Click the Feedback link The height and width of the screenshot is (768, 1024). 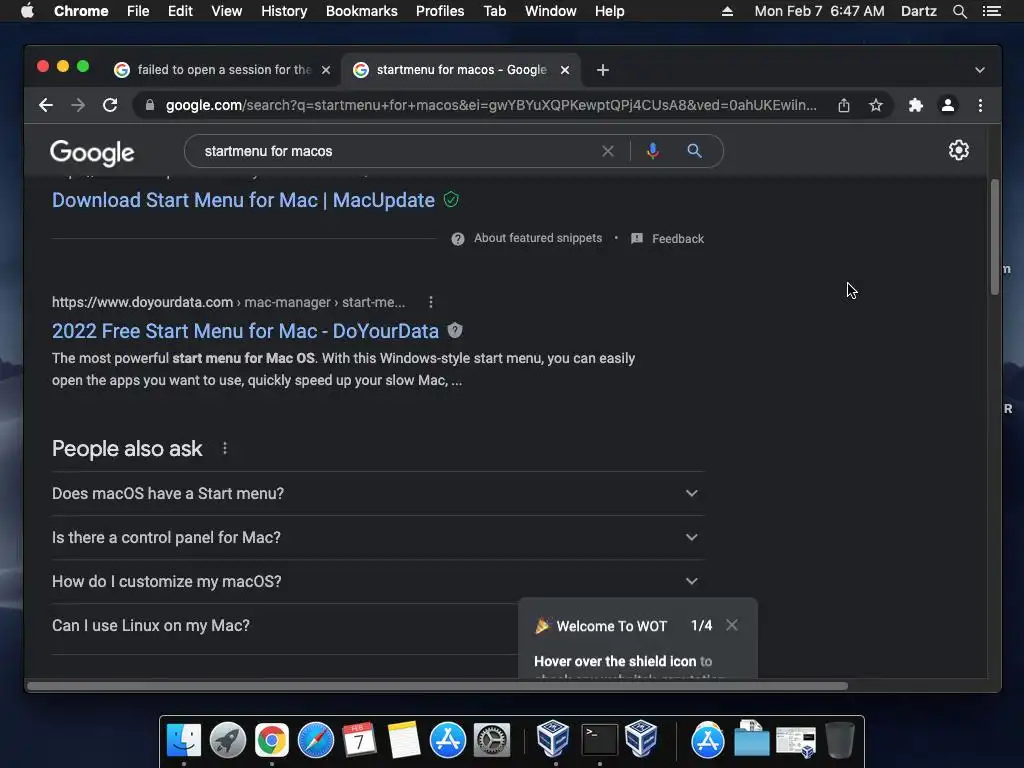click(678, 239)
